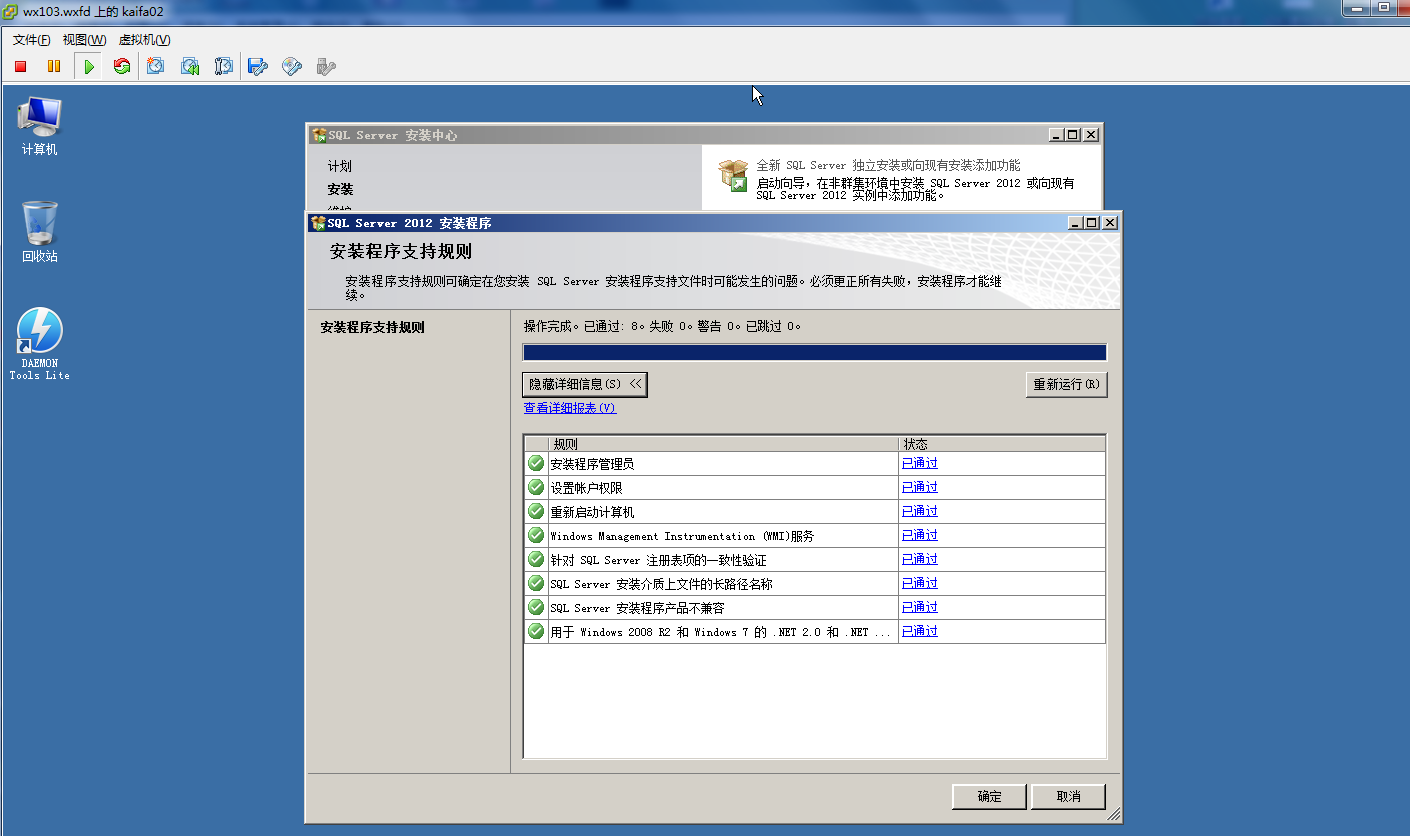Click green check icon for 设置帐户权限
This screenshot has width=1410, height=836.
point(536,487)
